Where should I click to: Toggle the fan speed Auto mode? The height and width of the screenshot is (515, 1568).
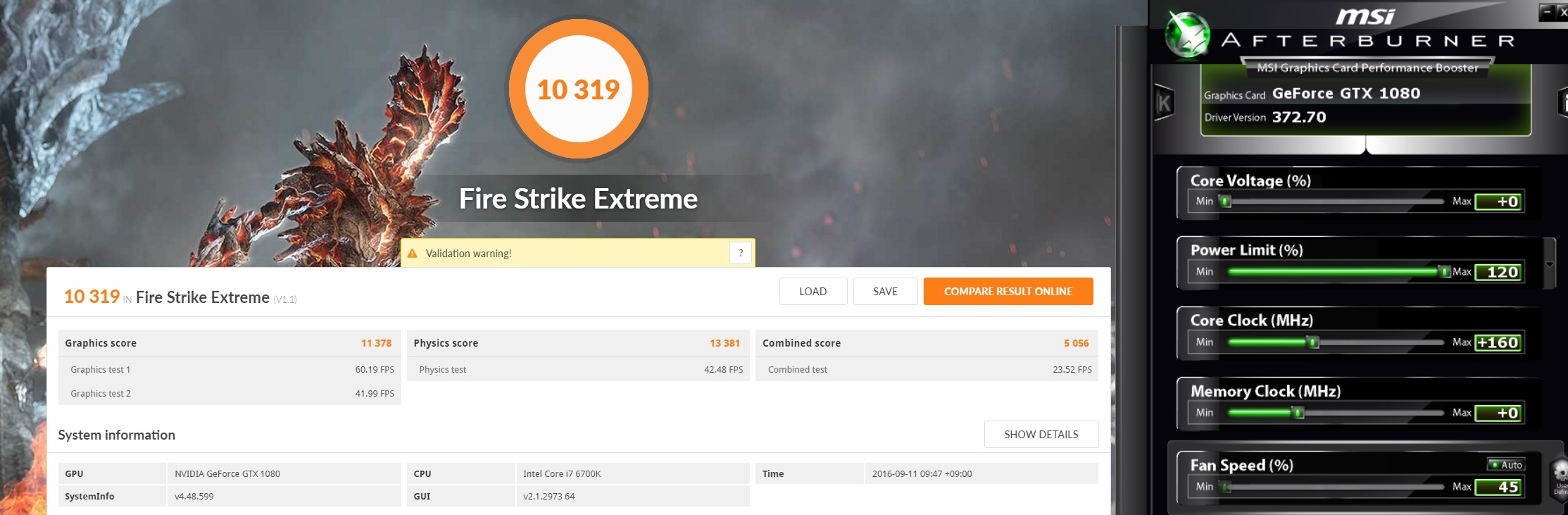point(1505,464)
